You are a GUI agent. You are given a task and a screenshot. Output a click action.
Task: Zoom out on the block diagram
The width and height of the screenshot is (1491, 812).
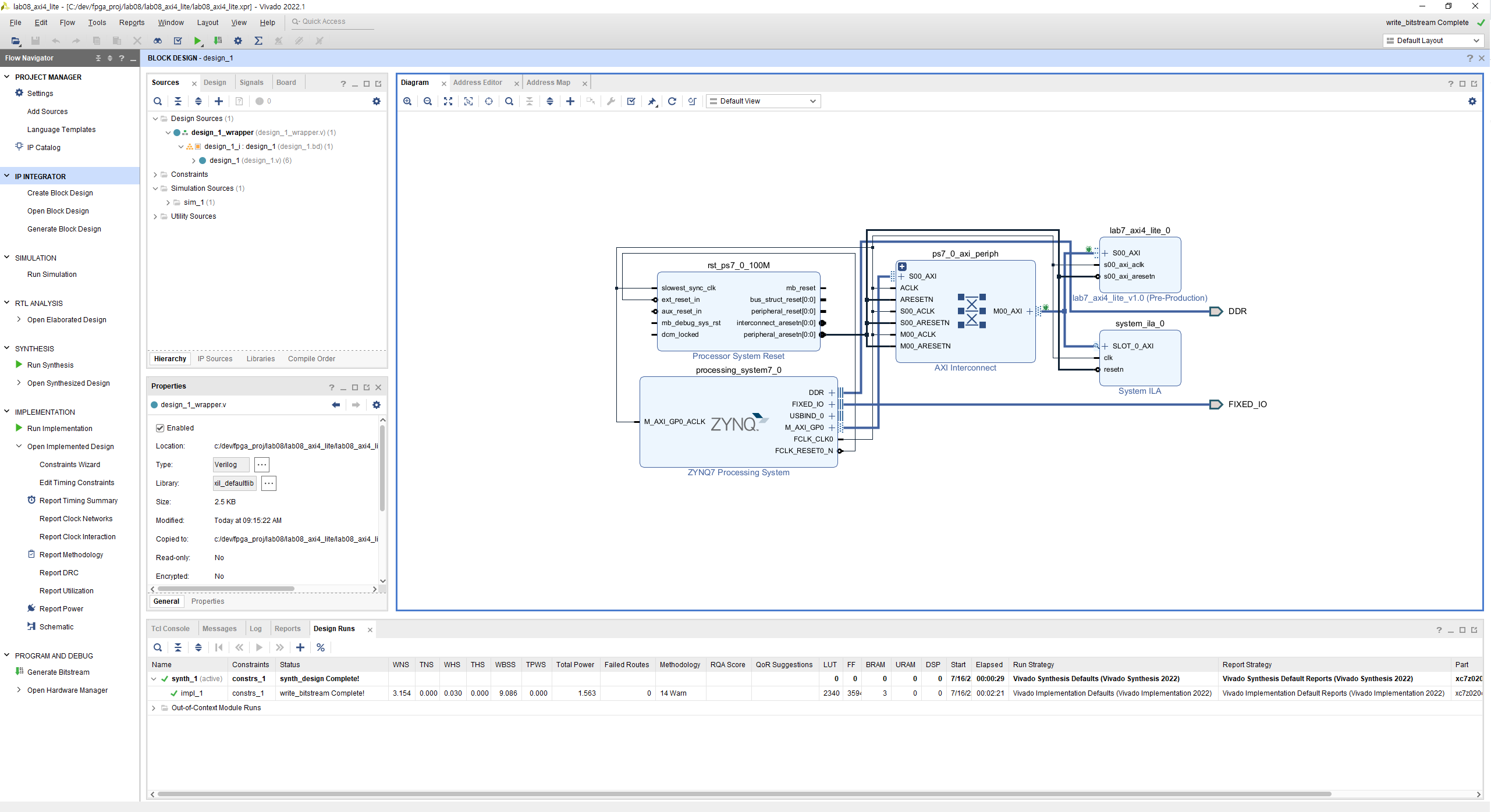428,101
